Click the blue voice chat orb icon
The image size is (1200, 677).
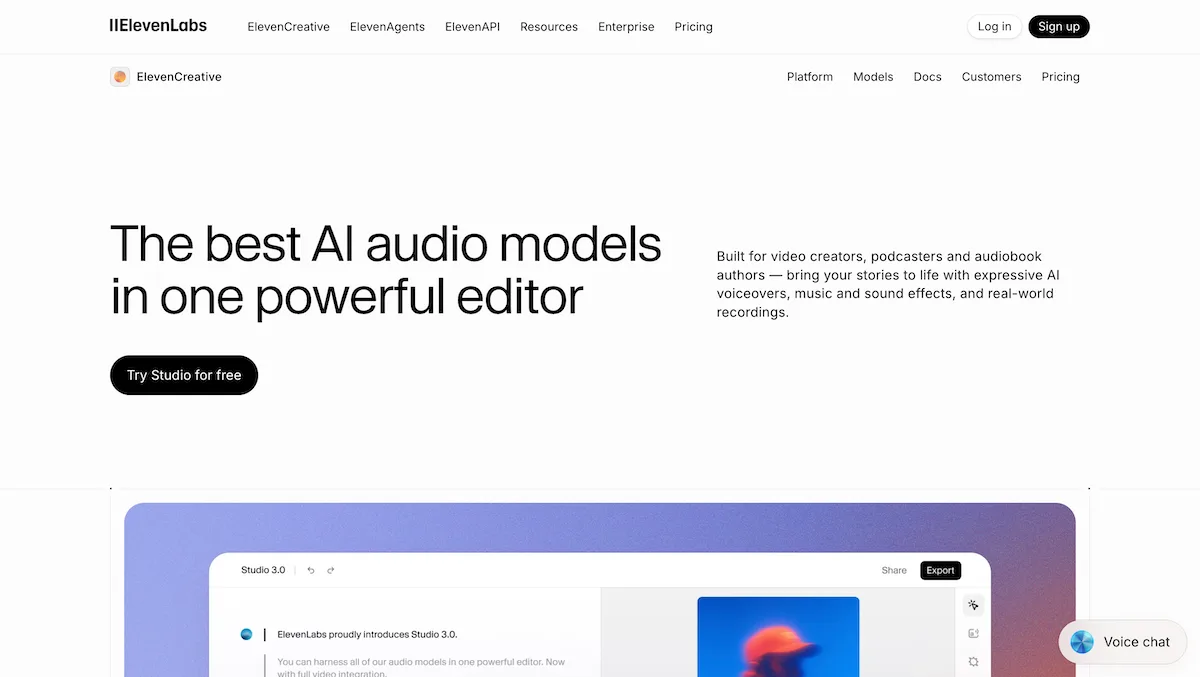[x=1082, y=642]
